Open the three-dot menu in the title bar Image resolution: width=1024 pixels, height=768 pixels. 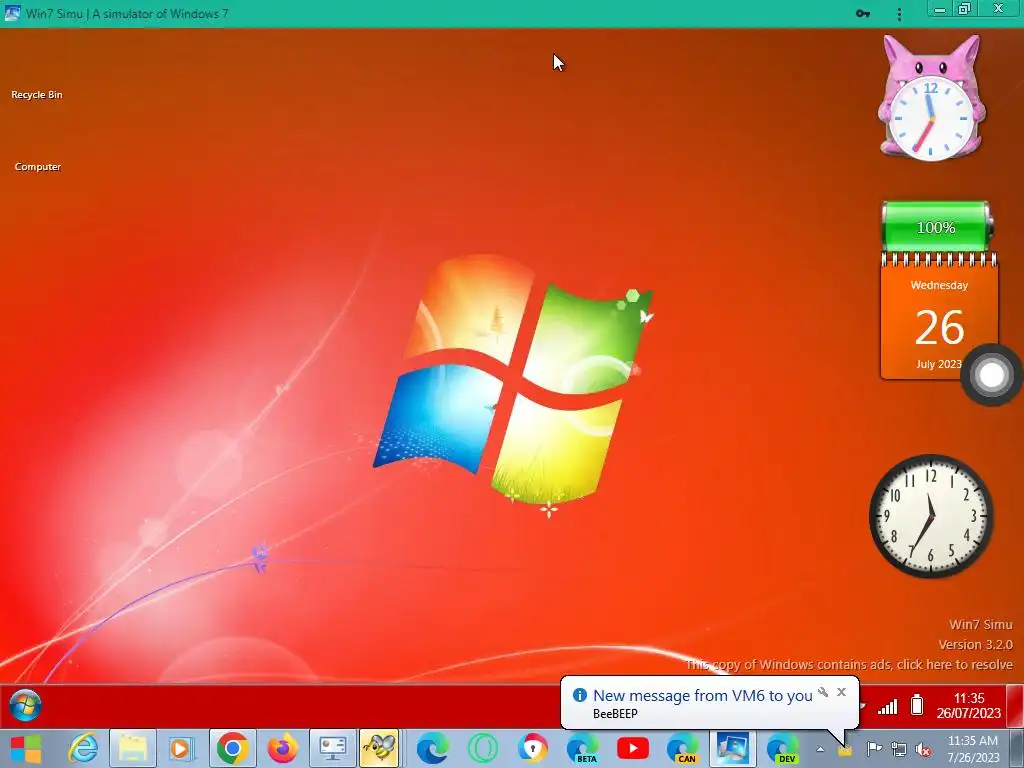(x=899, y=14)
